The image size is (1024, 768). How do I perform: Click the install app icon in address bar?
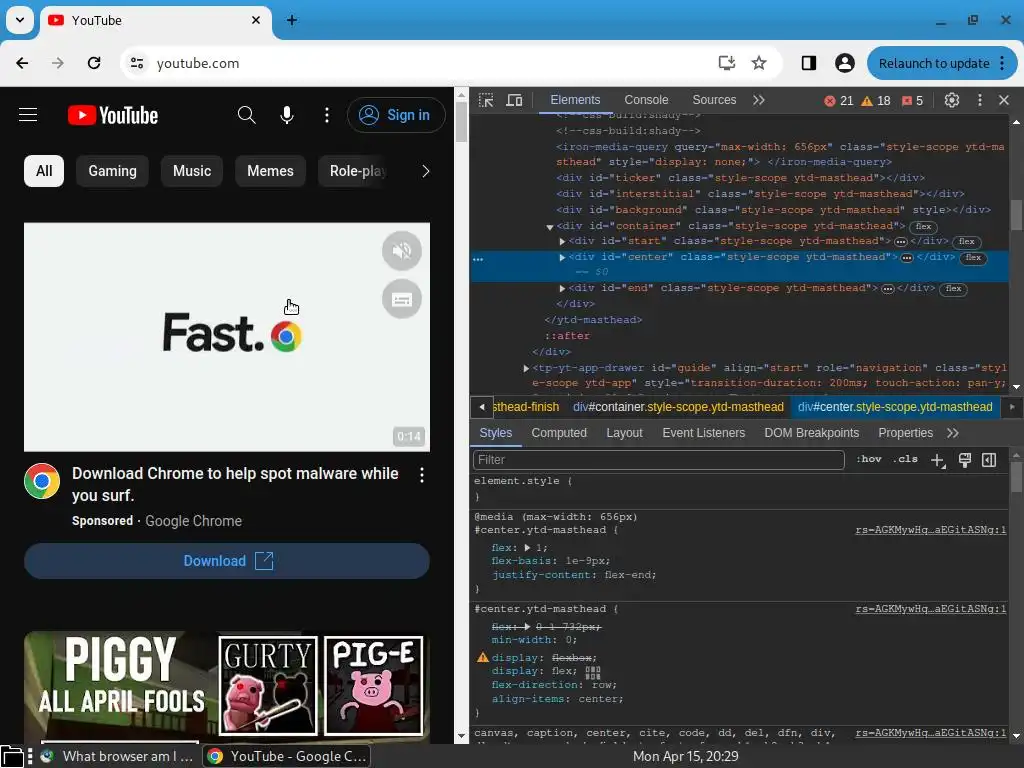tap(726, 63)
